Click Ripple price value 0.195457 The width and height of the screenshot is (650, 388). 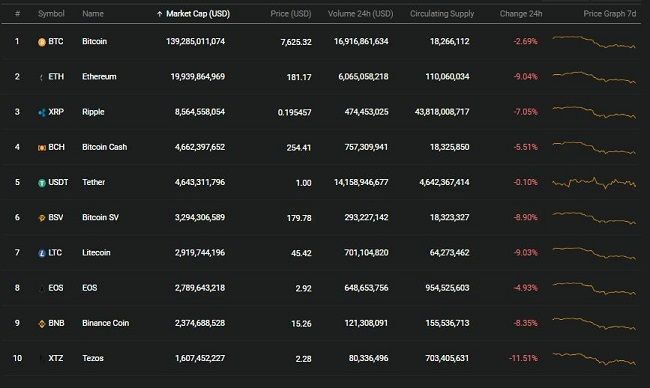[x=294, y=113]
